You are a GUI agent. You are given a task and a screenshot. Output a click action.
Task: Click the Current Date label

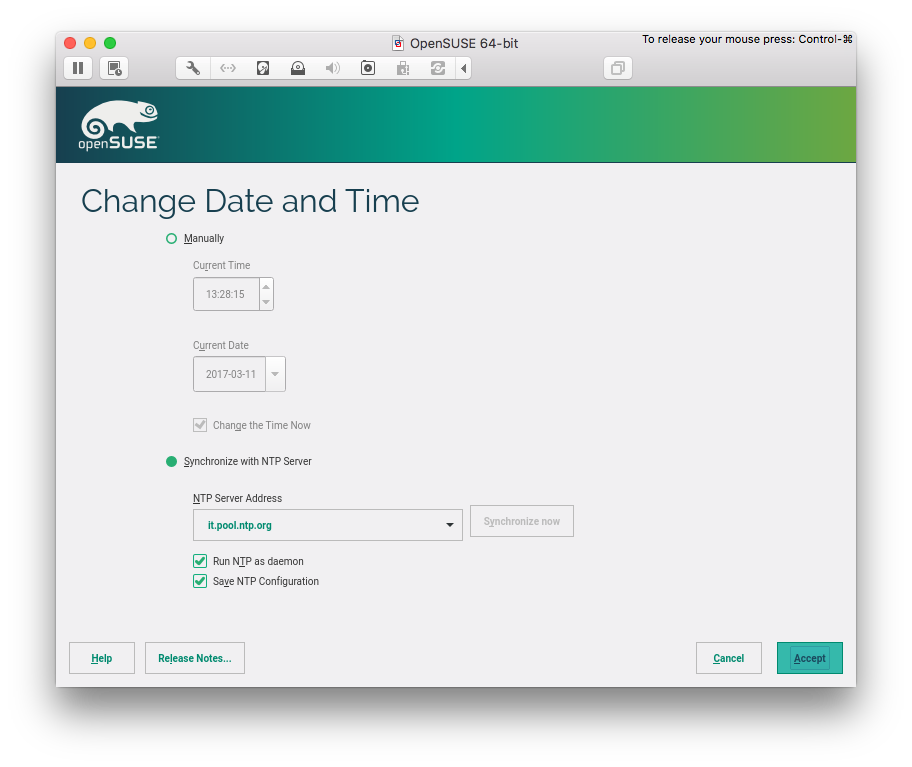[x=221, y=345]
